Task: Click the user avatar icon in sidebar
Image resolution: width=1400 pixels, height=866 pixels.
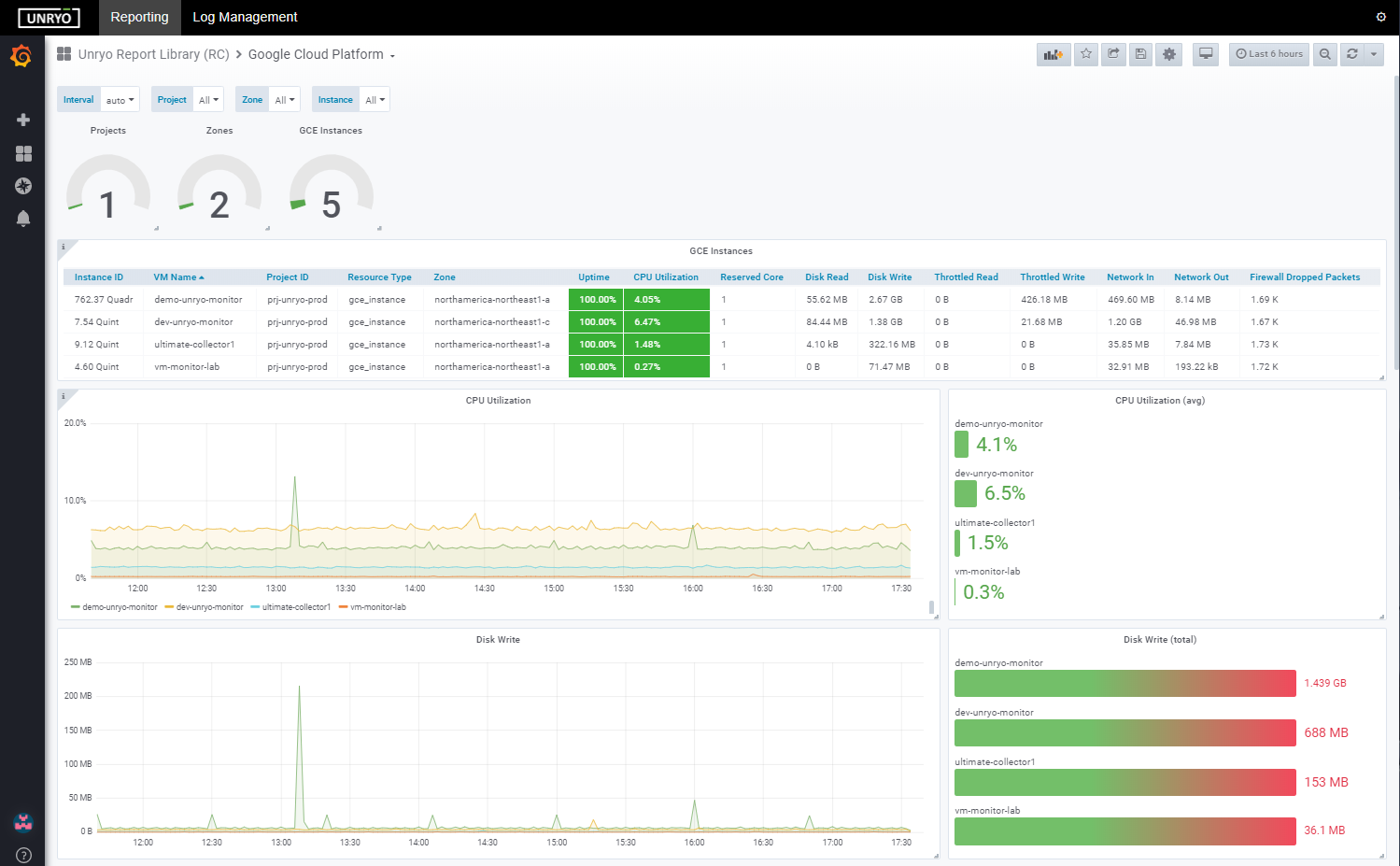Action: click(x=23, y=822)
